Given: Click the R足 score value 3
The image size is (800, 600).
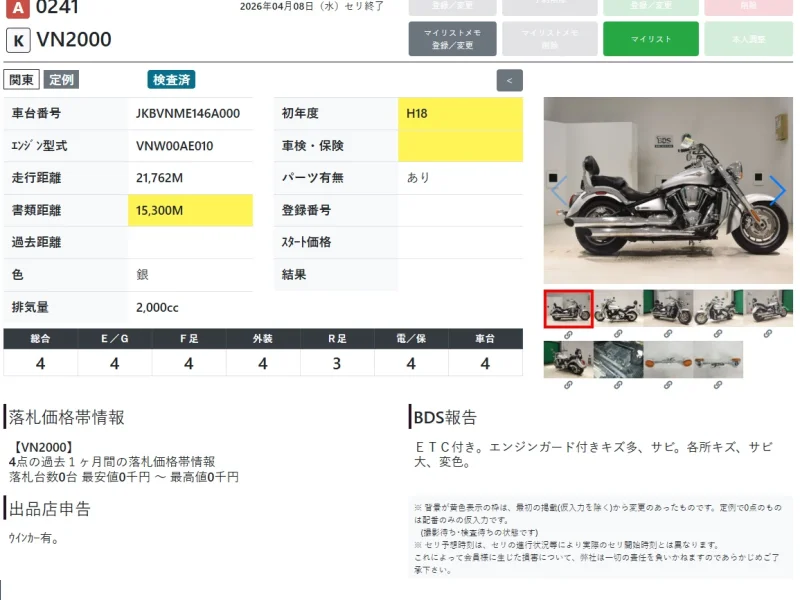Looking at the screenshot, I should pyautogui.click(x=337, y=363).
